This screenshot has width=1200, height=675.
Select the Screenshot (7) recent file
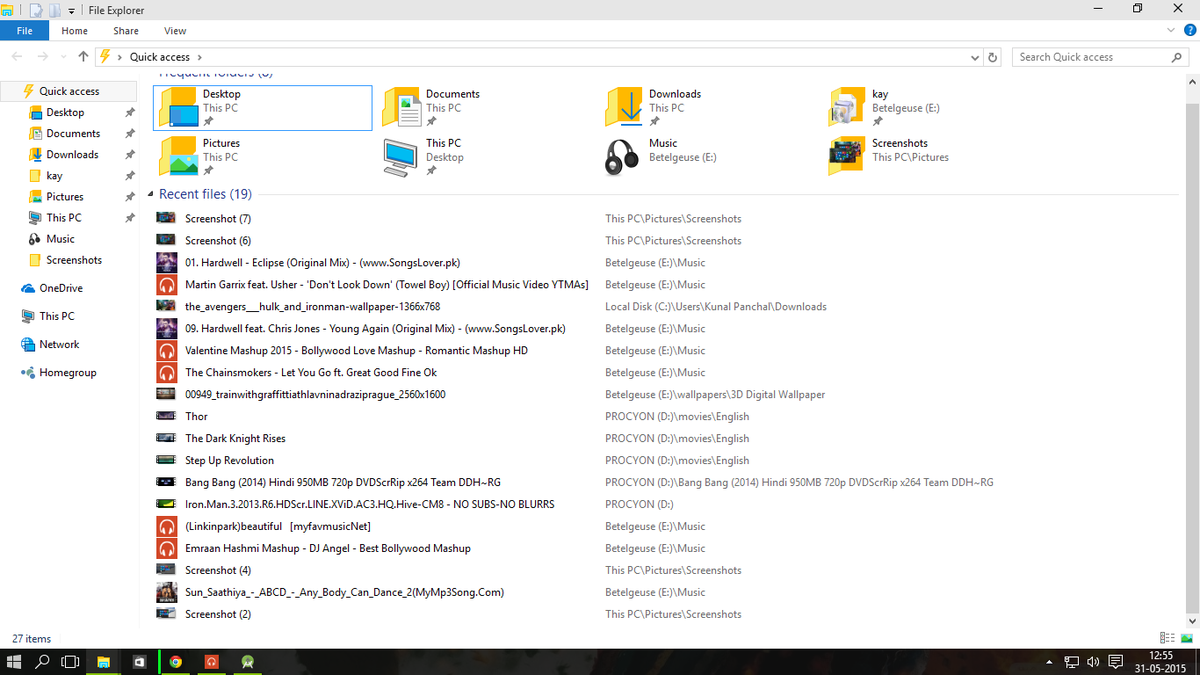(217, 218)
